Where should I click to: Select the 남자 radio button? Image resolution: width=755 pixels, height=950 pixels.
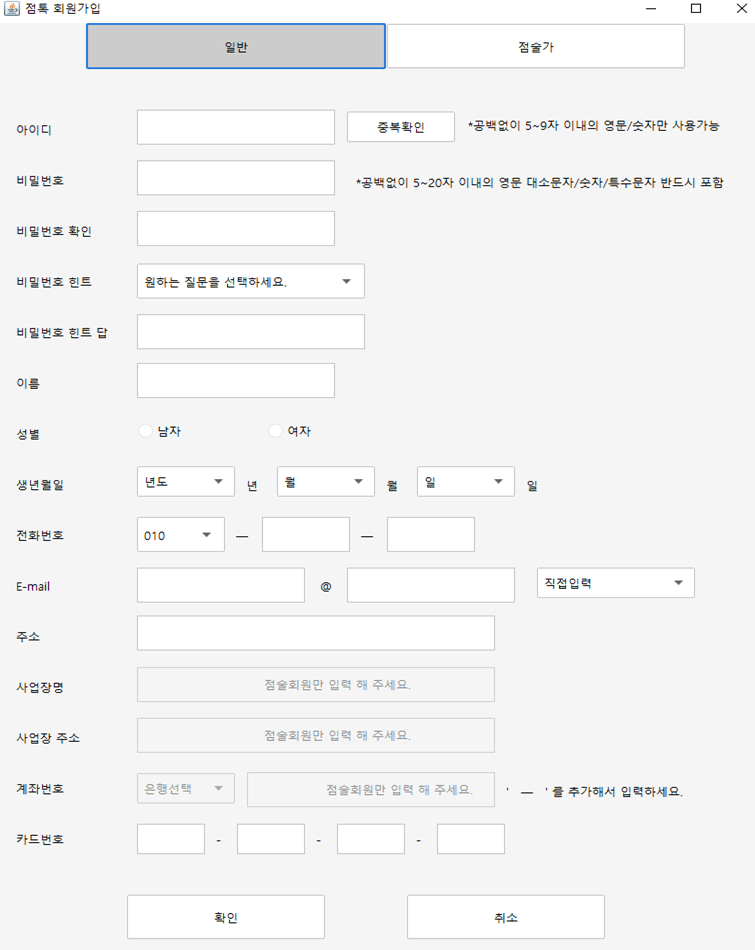145,431
